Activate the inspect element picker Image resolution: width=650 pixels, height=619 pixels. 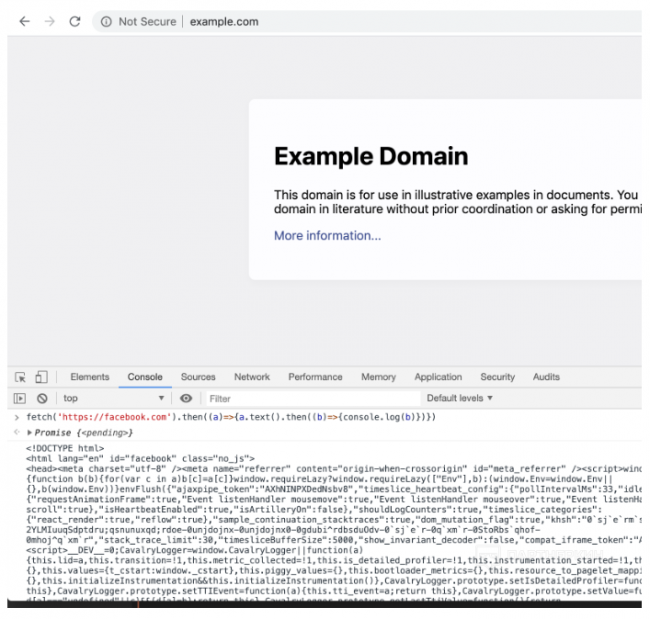pos(21,377)
